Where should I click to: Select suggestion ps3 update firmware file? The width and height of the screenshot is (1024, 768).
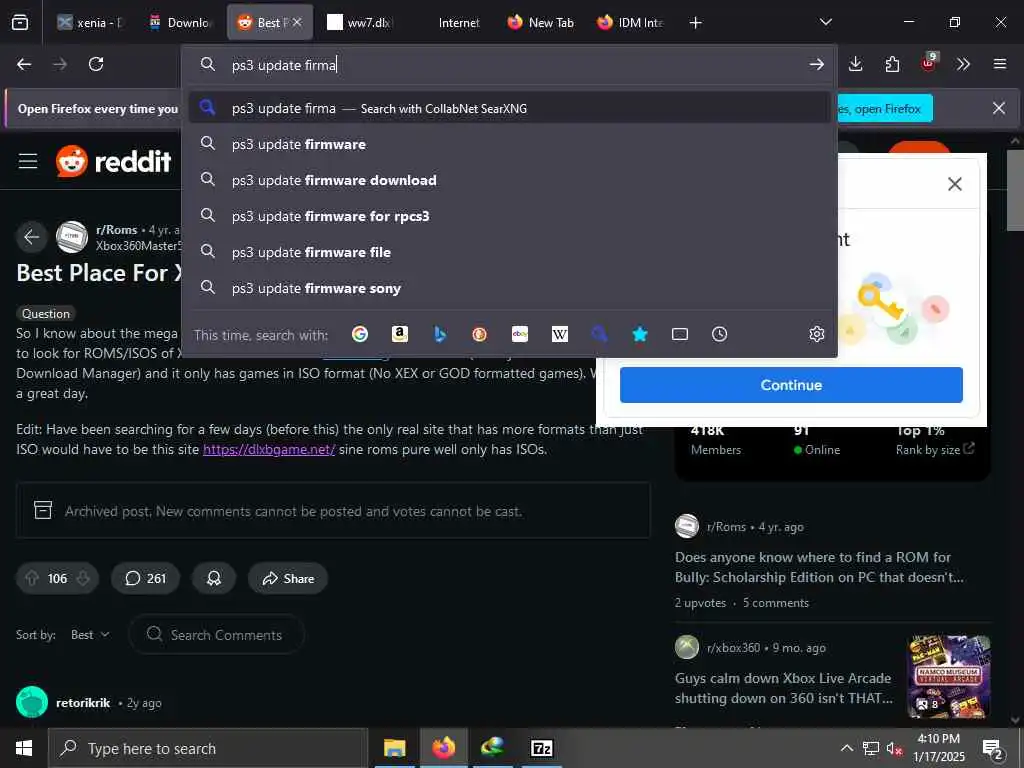pos(509,252)
